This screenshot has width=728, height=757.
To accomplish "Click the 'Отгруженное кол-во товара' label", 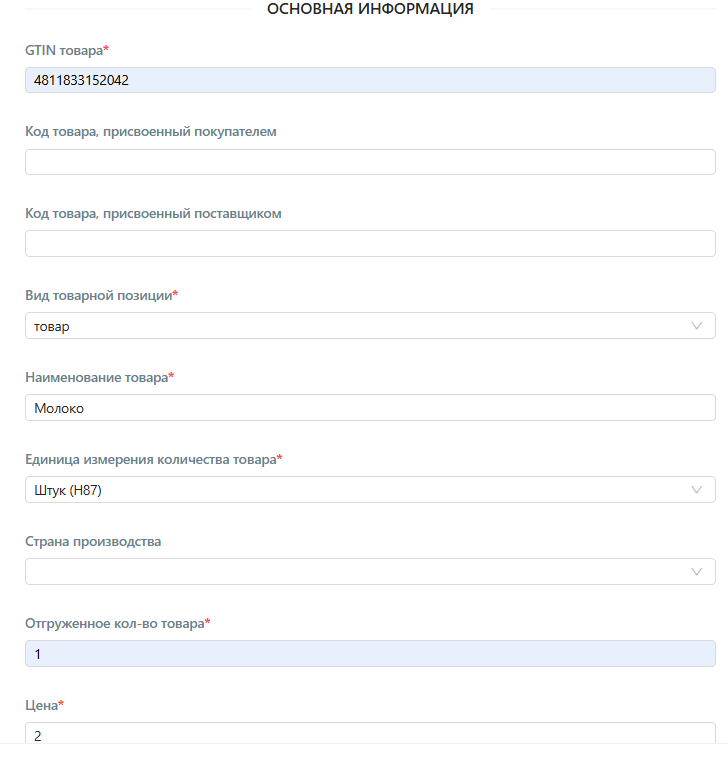I will click(x=115, y=624).
